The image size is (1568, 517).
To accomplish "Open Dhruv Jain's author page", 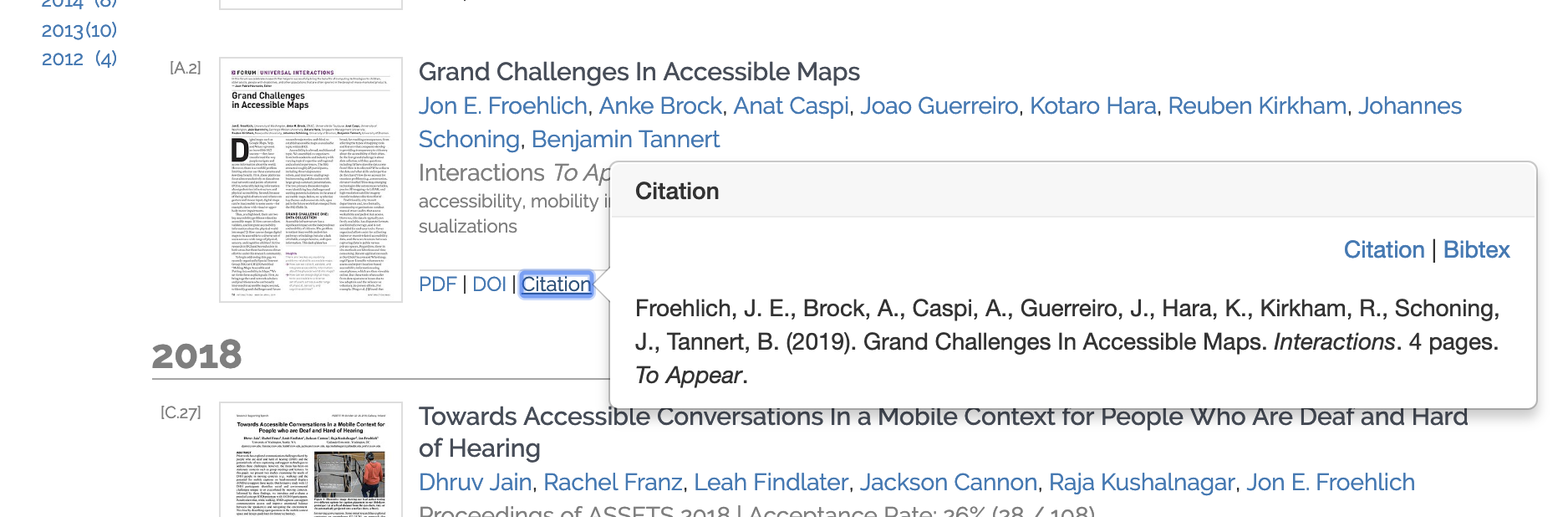I will (x=476, y=482).
